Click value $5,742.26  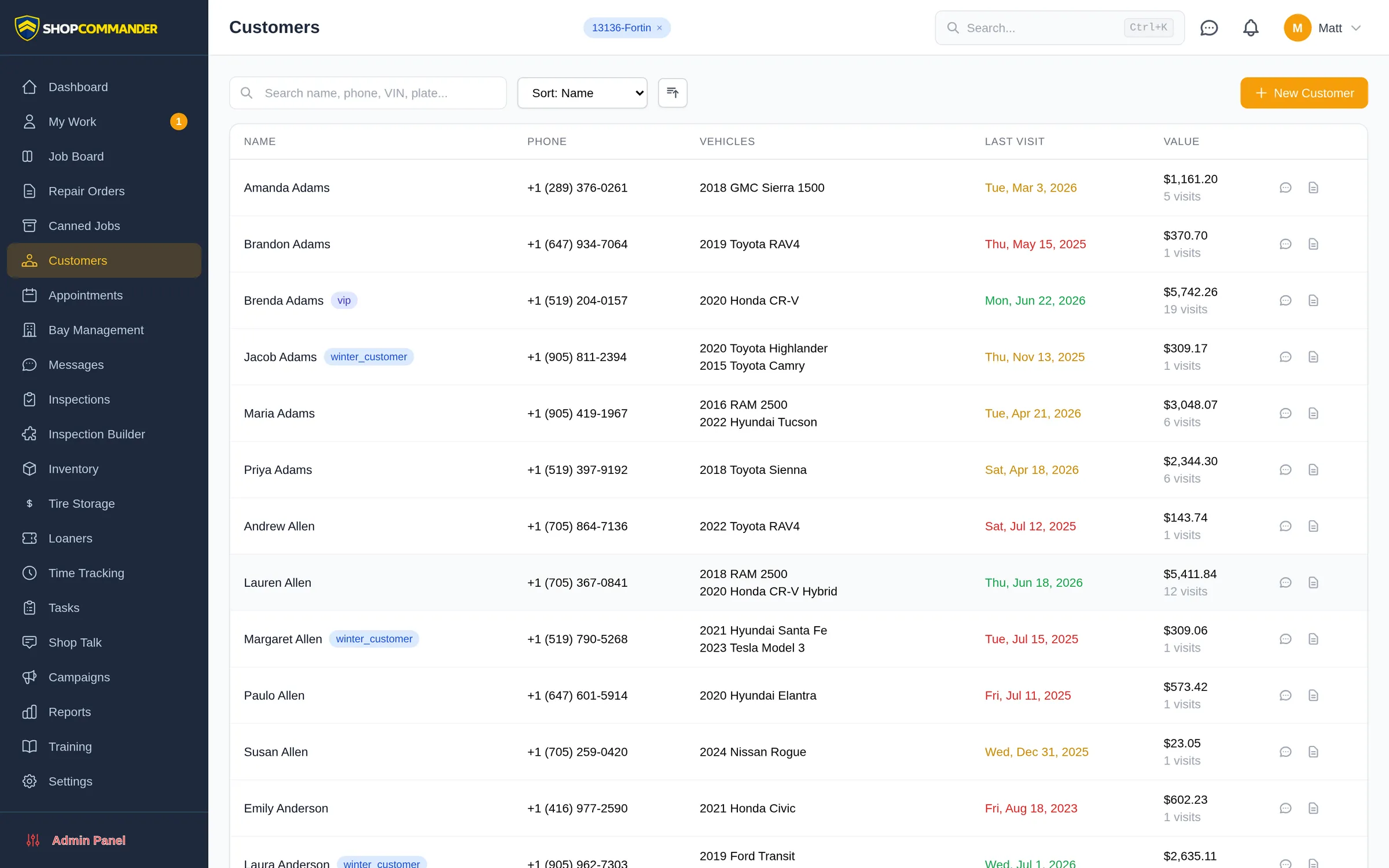pyautogui.click(x=1190, y=292)
